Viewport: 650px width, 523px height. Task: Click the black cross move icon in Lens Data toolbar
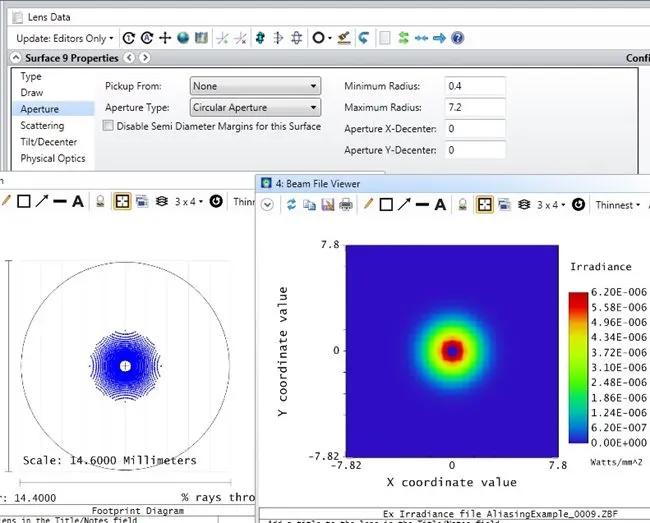tap(165, 38)
